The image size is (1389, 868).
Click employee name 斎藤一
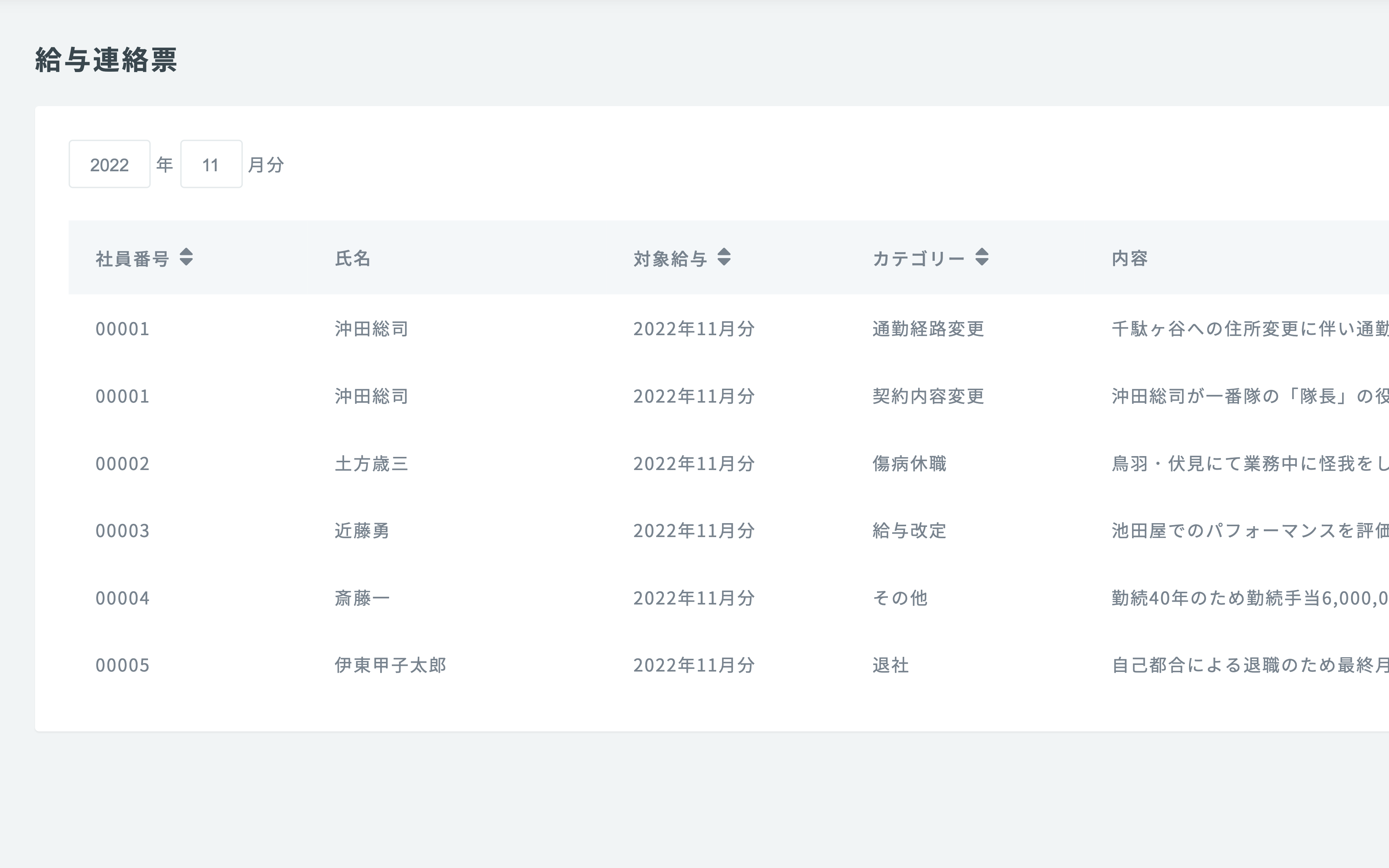pos(362,598)
